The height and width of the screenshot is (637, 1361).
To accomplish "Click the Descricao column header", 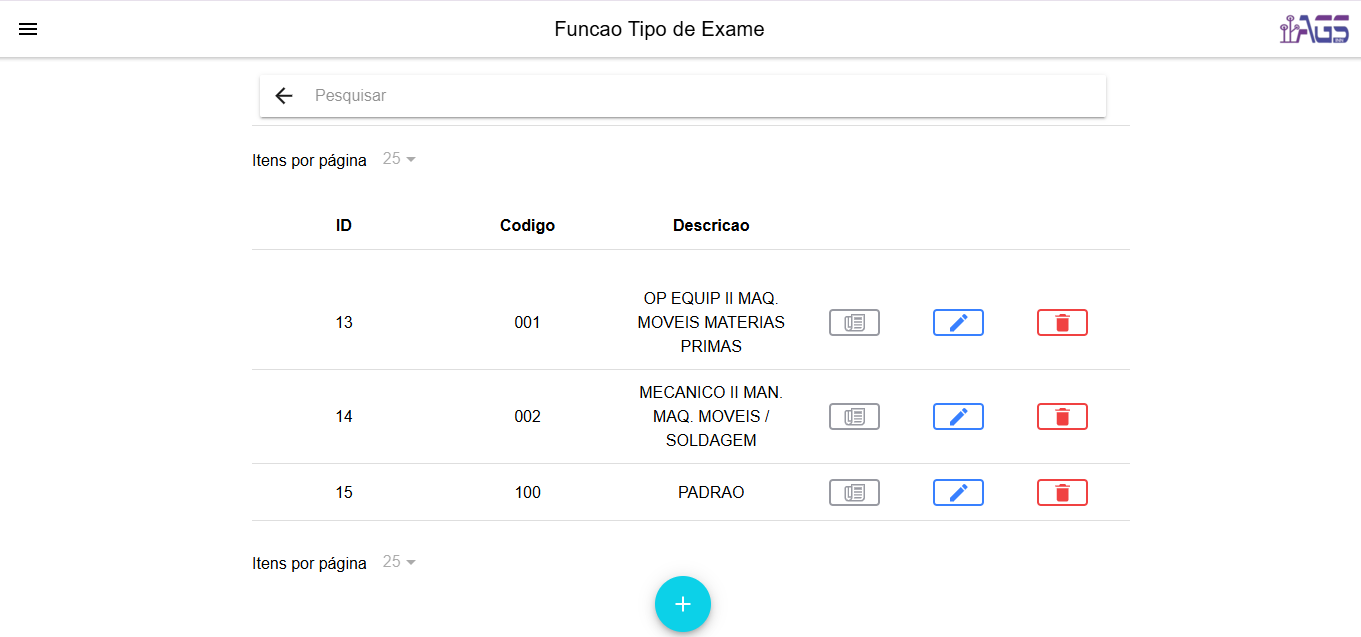I will point(711,226).
